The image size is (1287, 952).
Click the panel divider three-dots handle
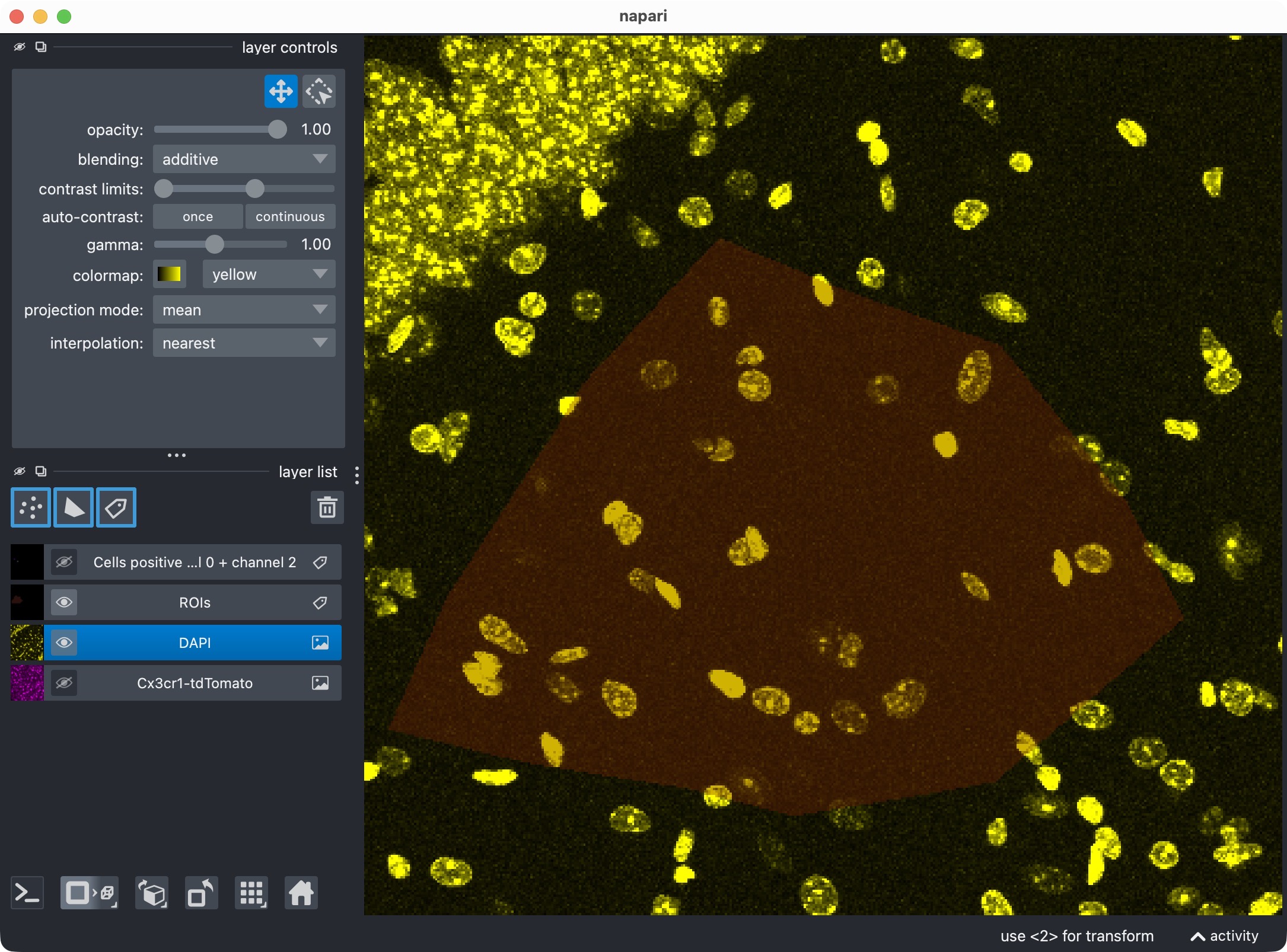click(177, 455)
